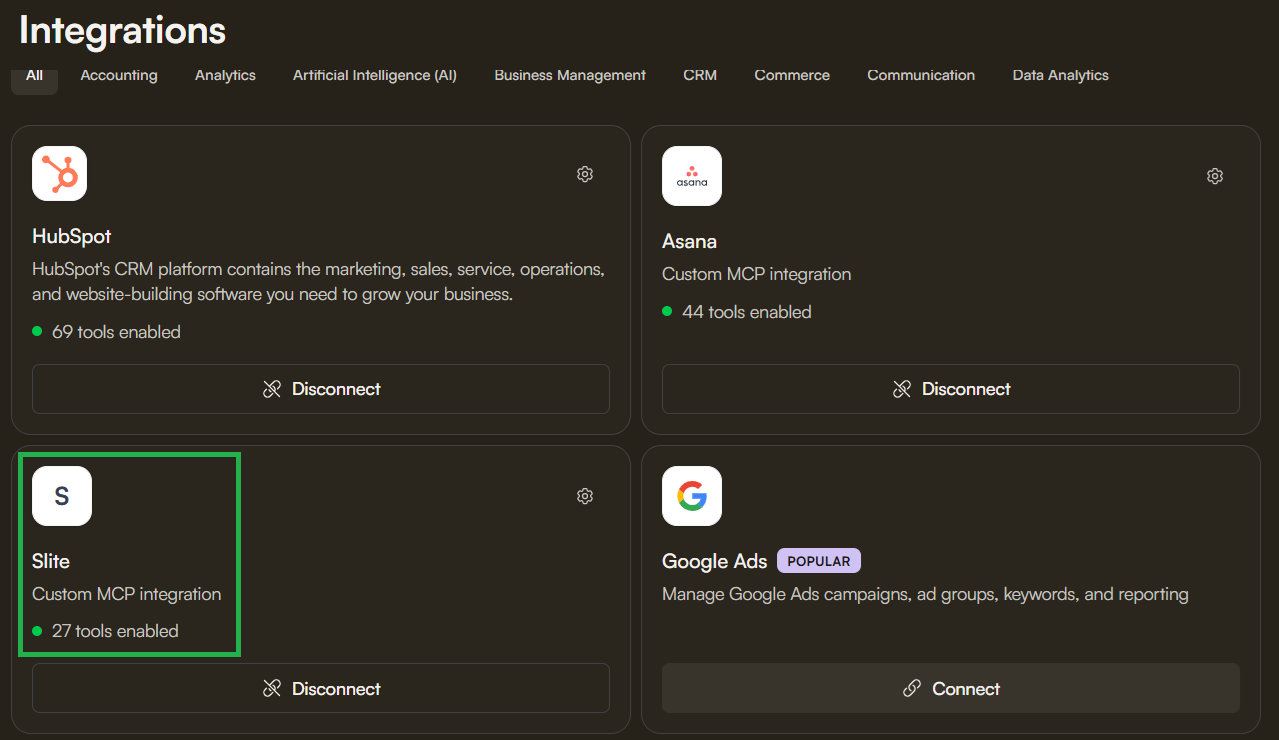Open Slite integration settings gear
Image resolution: width=1279 pixels, height=740 pixels.
tap(585, 496)
